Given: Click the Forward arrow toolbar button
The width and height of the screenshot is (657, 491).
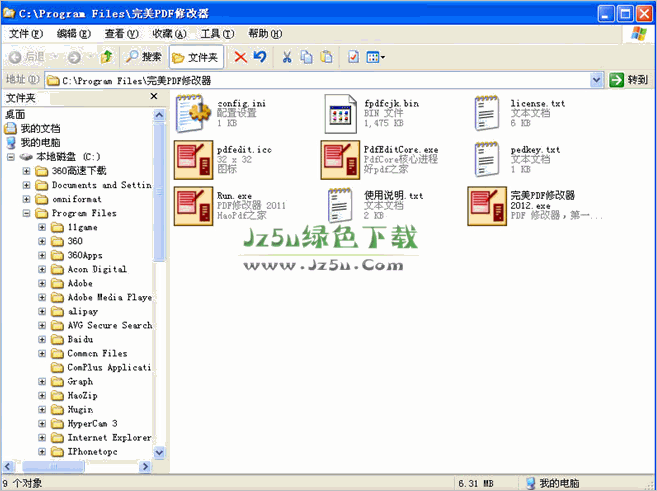Looking at the screenshot, I should 75,57.
